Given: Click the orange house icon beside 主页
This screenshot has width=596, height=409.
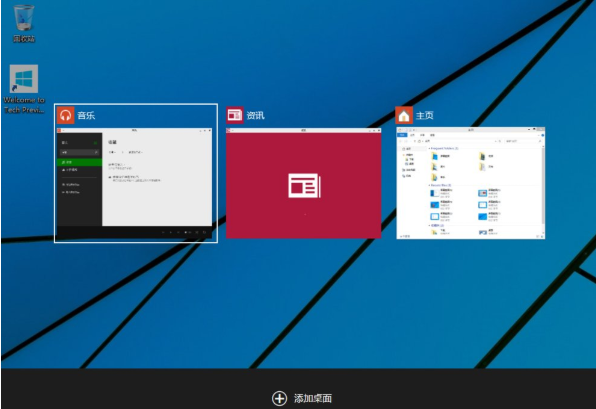Looking at the screenshot, I should (x=404, y=115).
